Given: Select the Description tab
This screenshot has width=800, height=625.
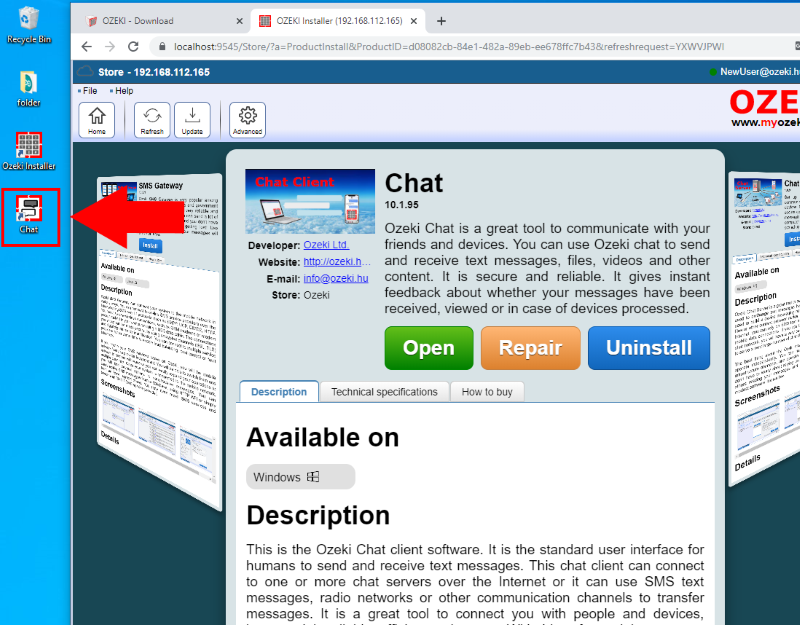Looking at the screenshot, I should tap(279, 392).
